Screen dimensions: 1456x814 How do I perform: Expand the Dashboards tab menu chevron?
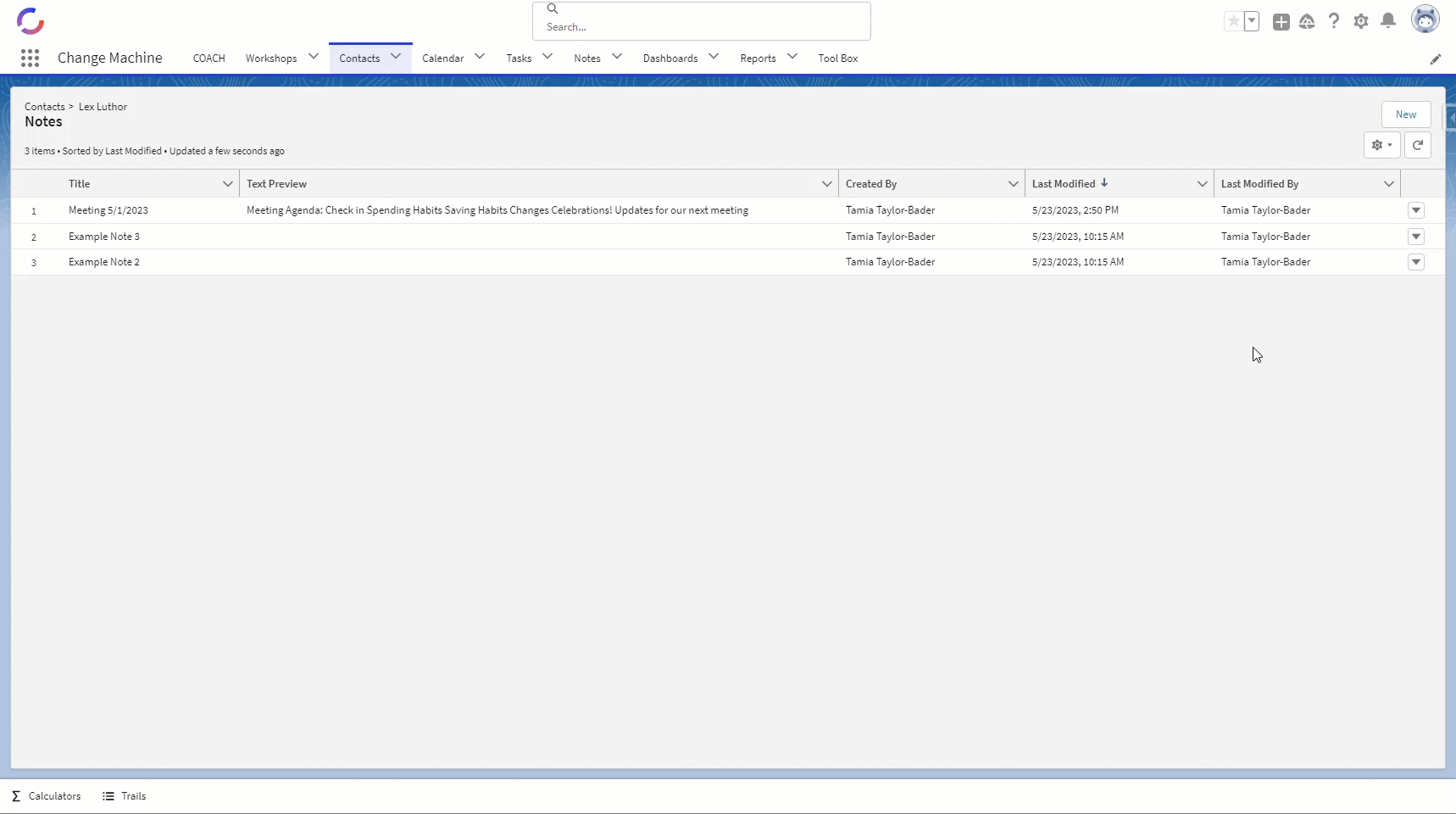click(714, 57)
